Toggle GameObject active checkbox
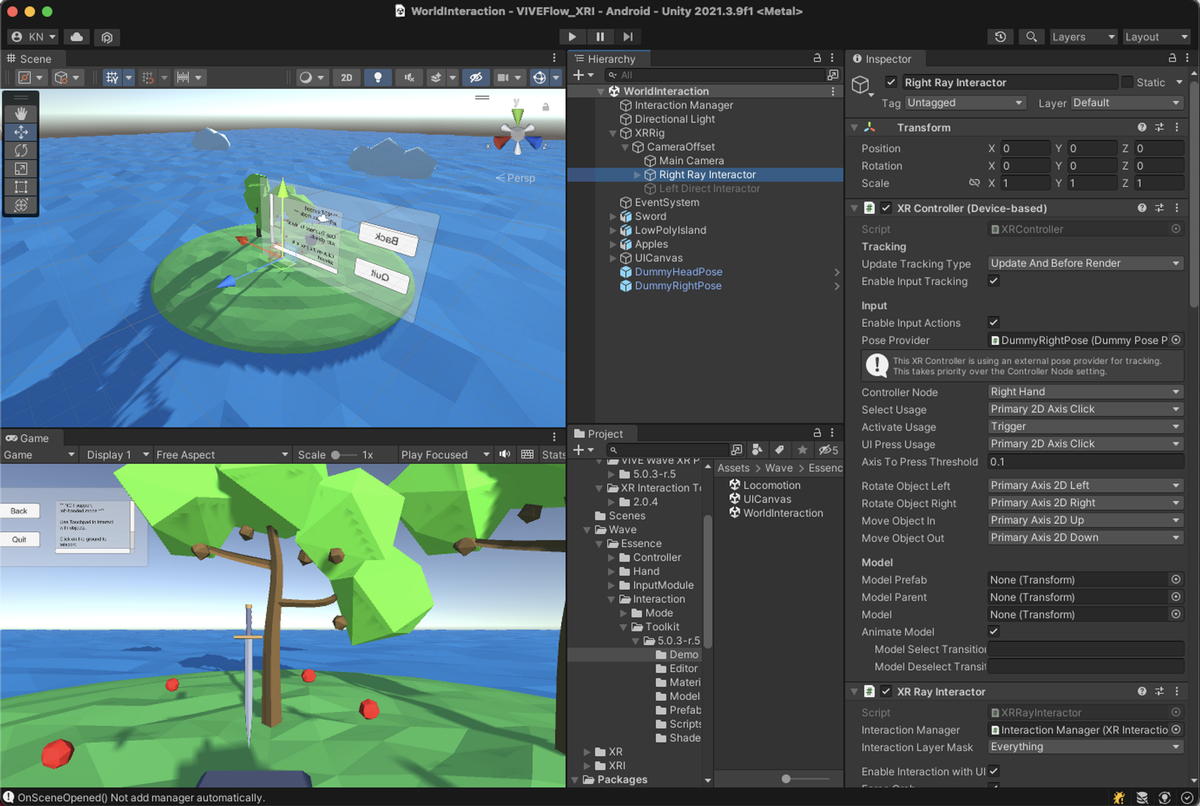 click(x=891, y=82)
